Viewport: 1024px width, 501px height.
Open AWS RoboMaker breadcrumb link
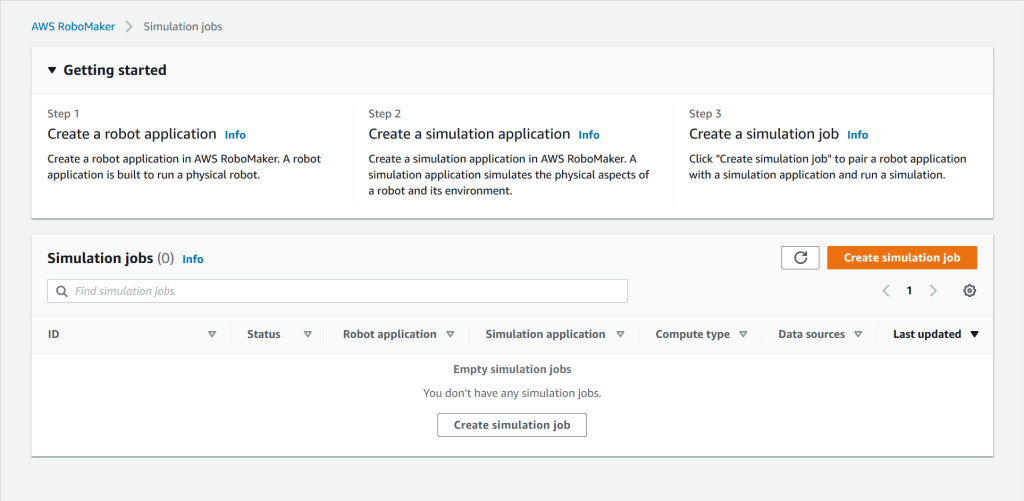point(72,26)
